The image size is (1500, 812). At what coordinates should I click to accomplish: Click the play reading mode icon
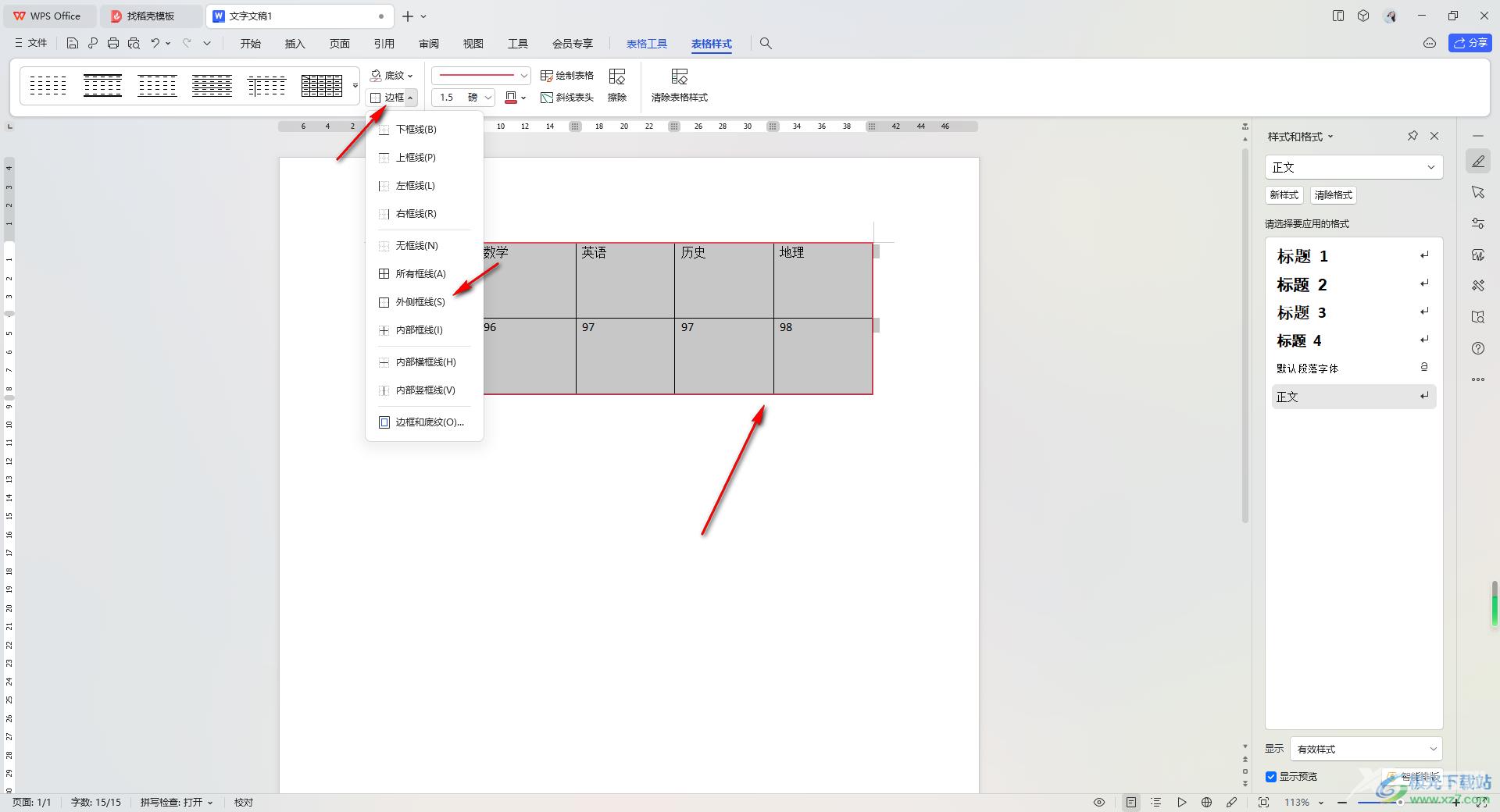point(1182,803)
